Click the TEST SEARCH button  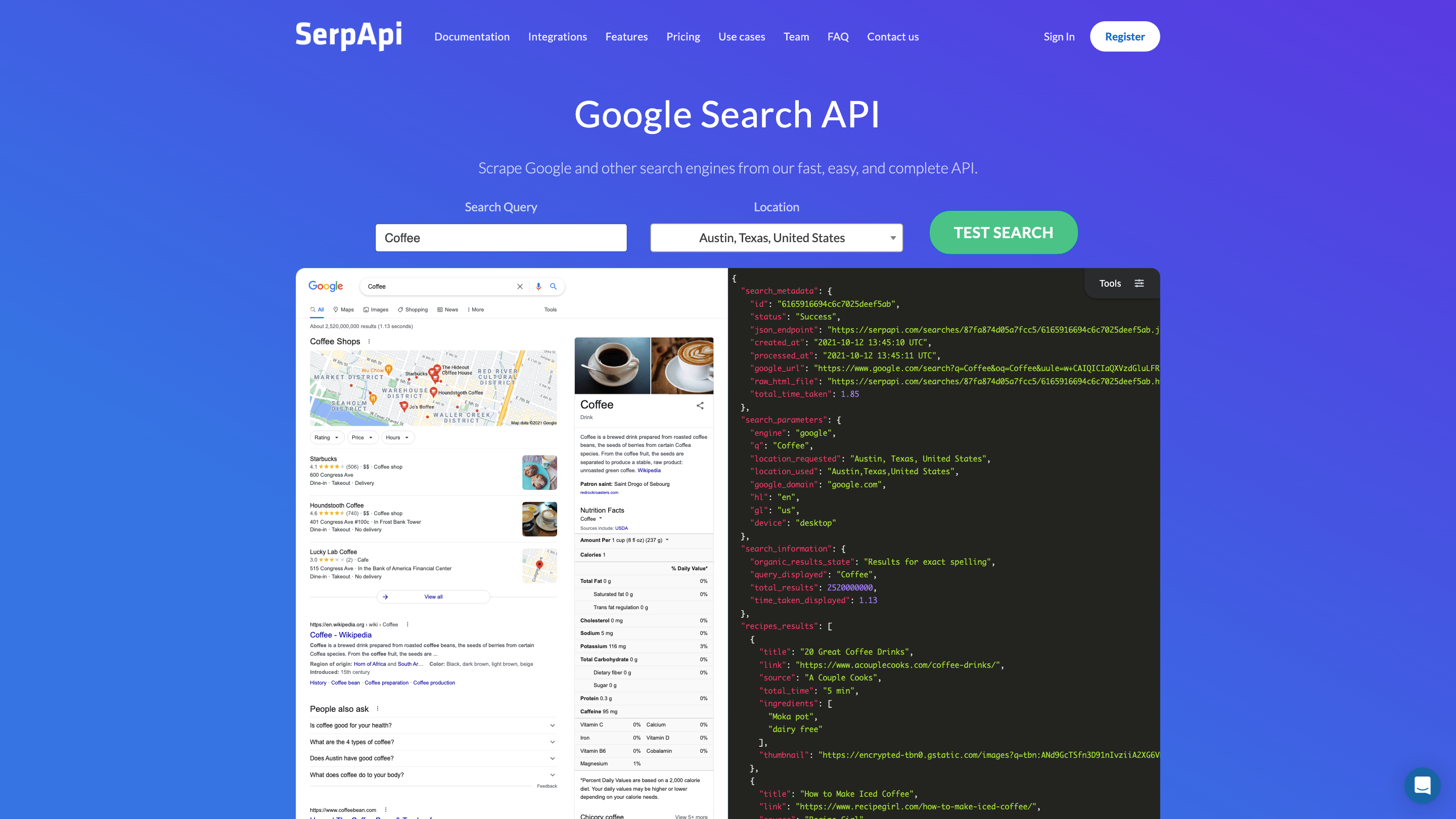[x=1003, y=233]
